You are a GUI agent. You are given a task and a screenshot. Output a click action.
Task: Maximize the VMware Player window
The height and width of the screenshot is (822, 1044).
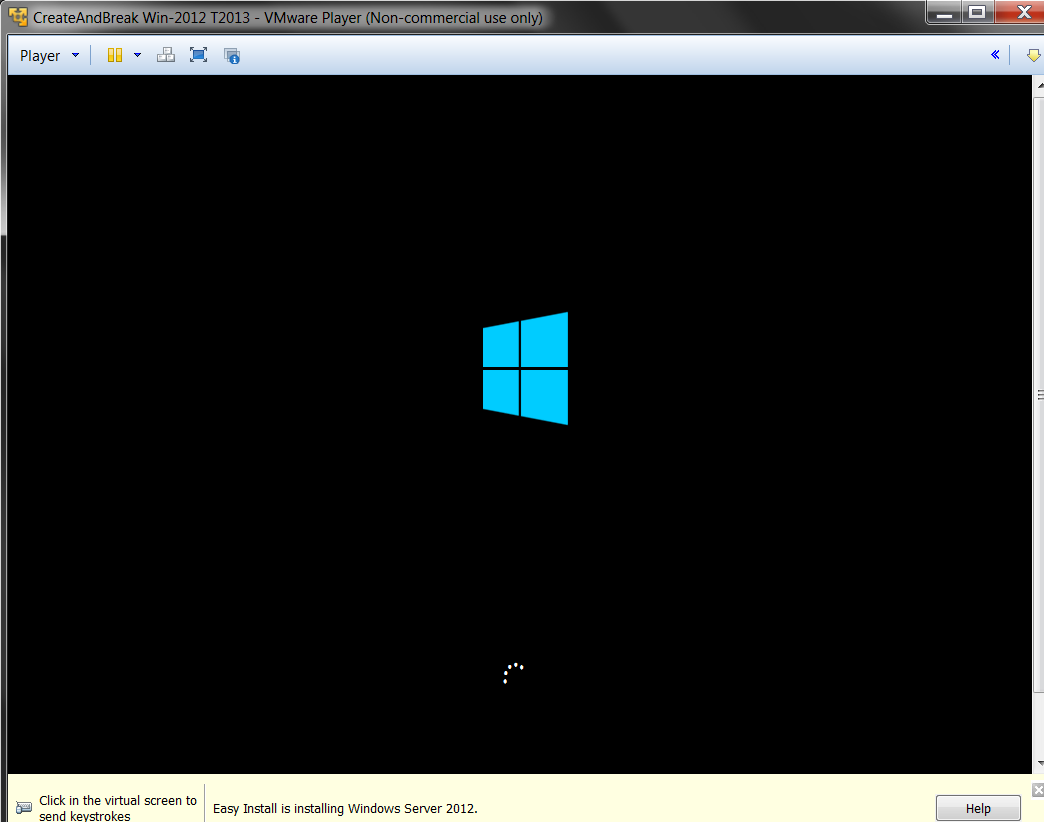(977, 14)
